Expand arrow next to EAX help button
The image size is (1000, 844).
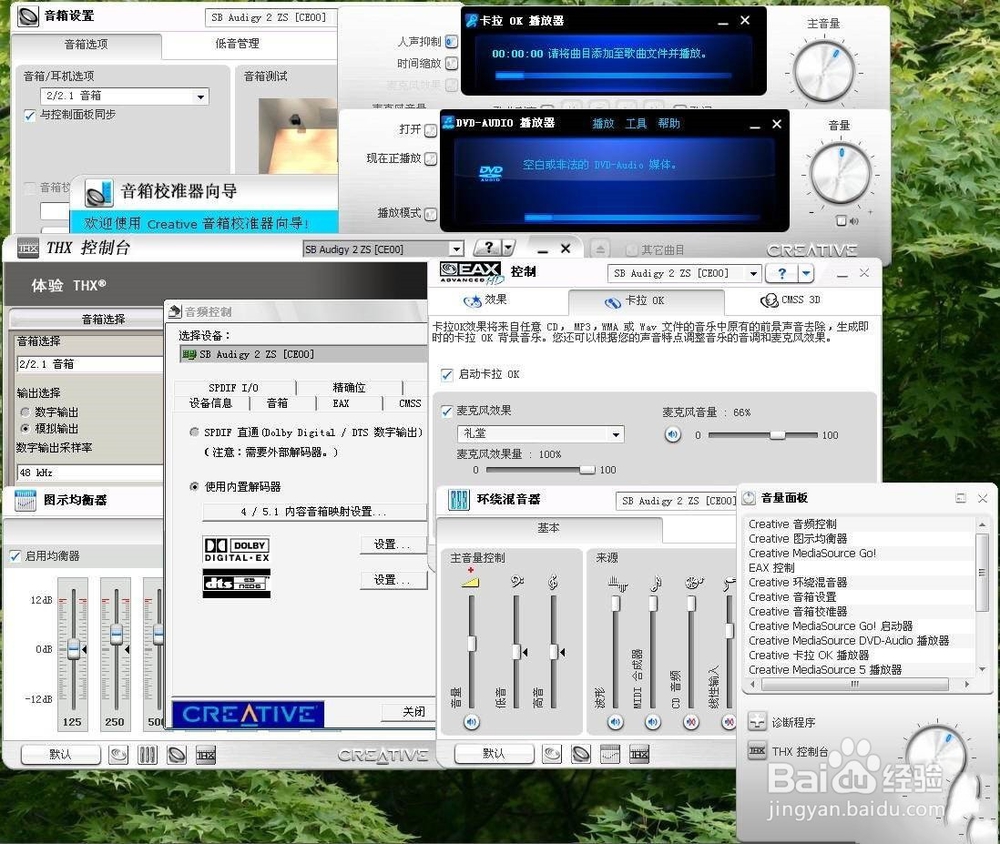tap(806, 274)
